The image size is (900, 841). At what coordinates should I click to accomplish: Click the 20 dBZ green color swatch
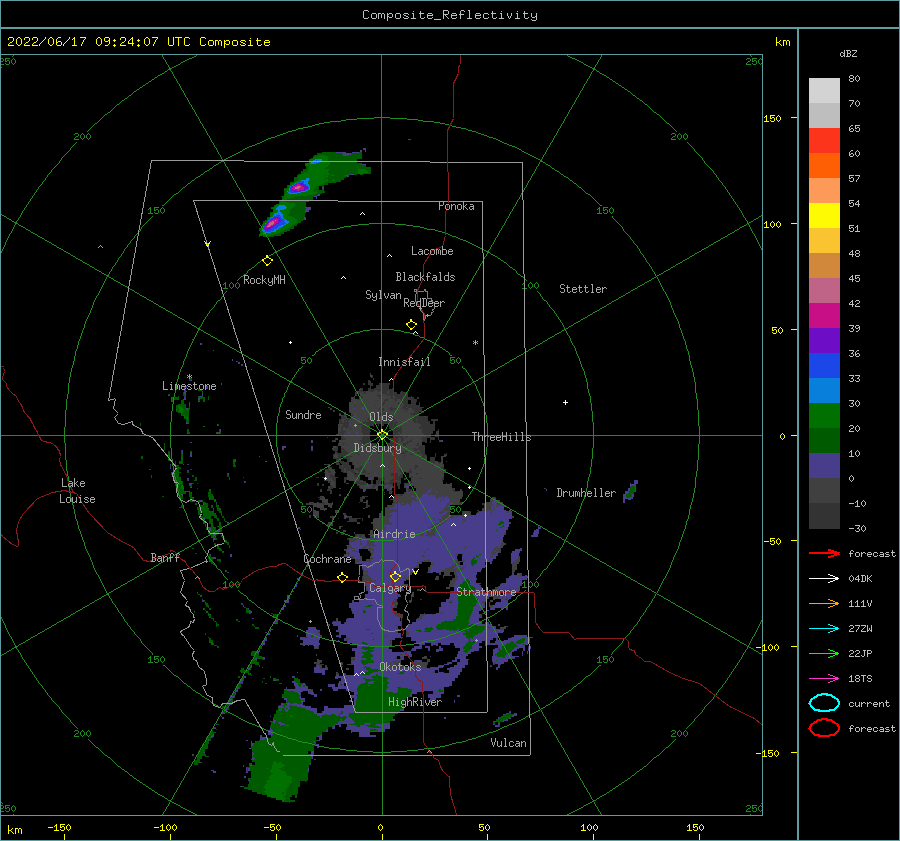point(824,440)
